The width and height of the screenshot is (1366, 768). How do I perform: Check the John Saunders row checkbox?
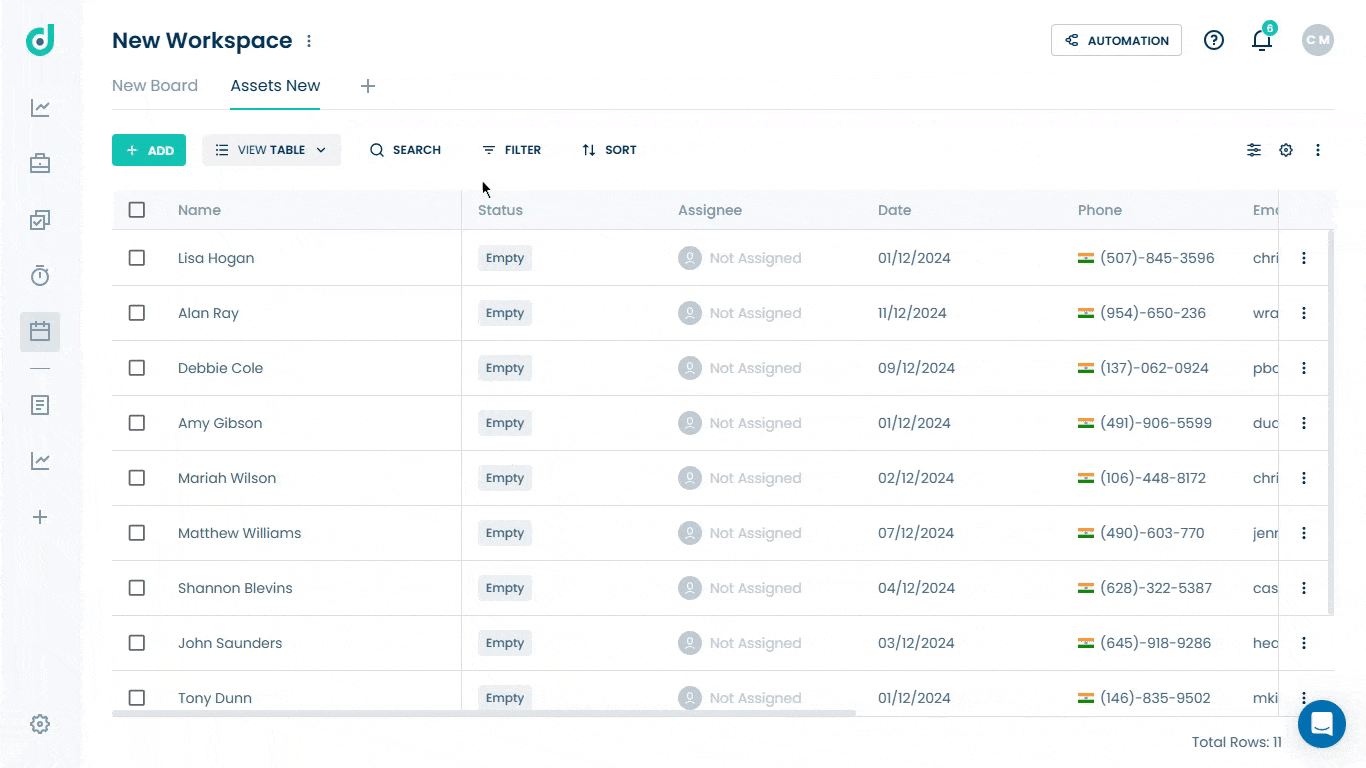point(137,643)
